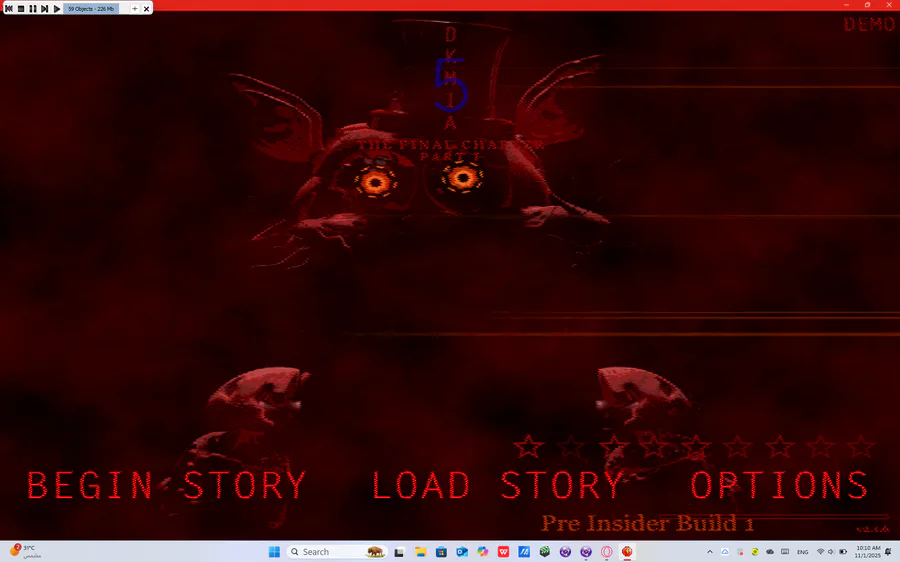This screenshot has height=562, width=900.
Task: Open the weather widget showing 31°C
Action: 25,552
